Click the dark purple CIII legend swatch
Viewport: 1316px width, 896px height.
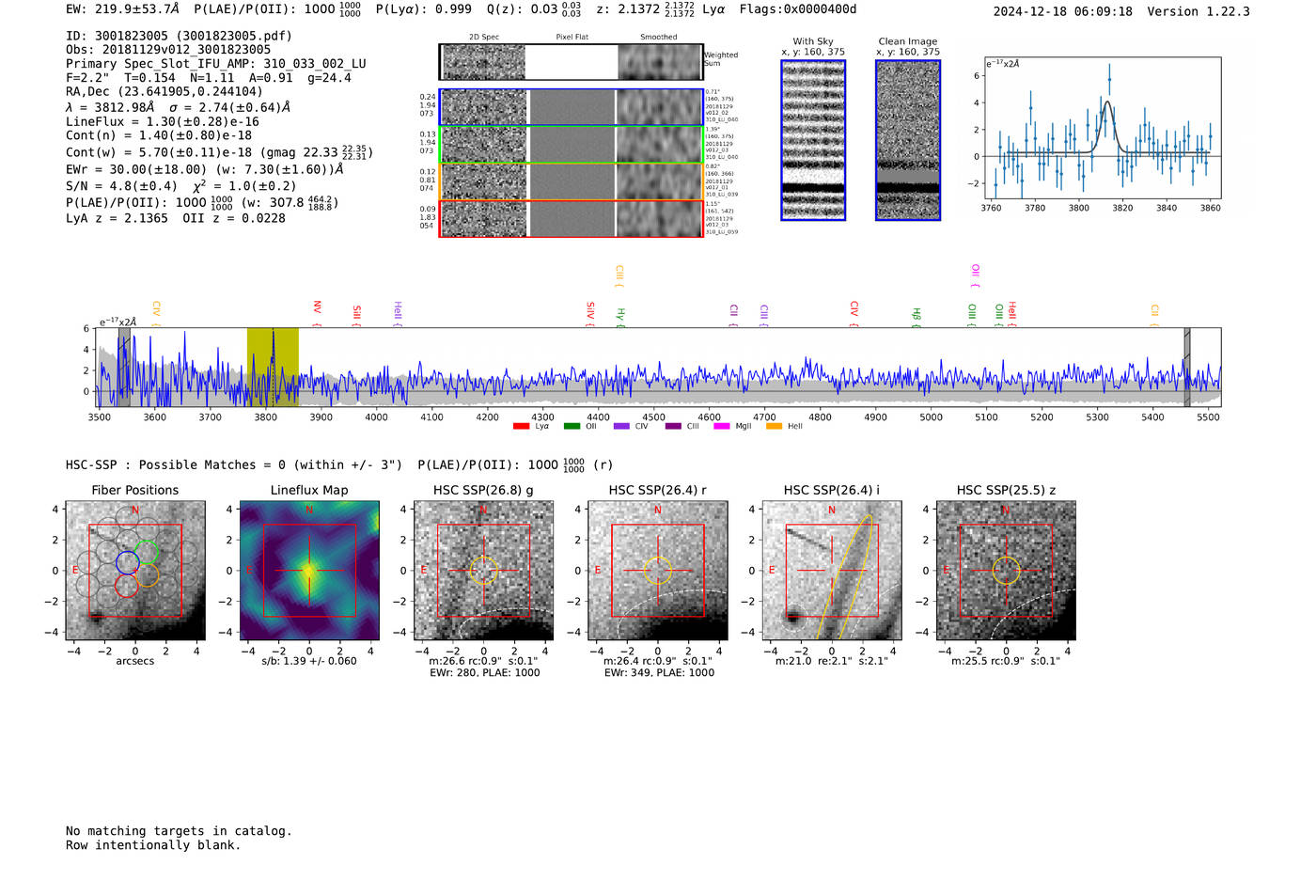pos(673,427)
